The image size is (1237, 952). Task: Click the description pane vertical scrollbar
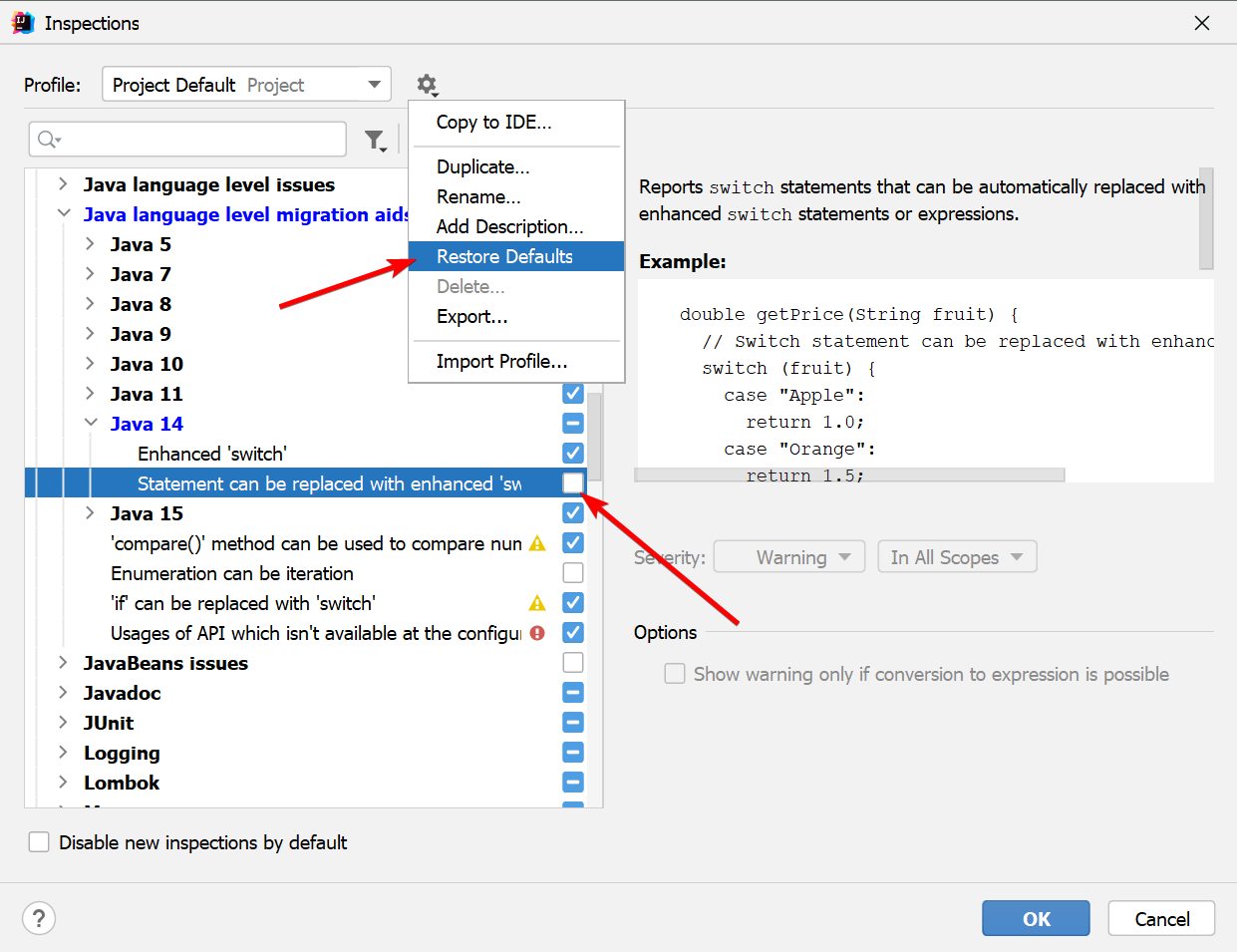(1206, 218)
